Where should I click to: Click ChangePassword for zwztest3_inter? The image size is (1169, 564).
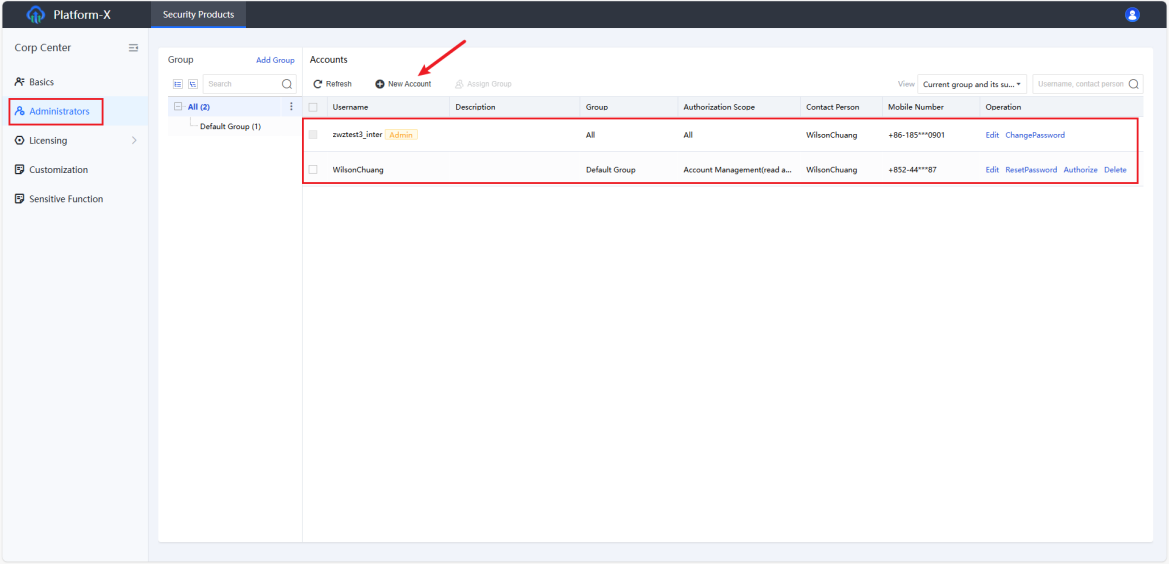pyautogui.click(x=1035, y=136)
